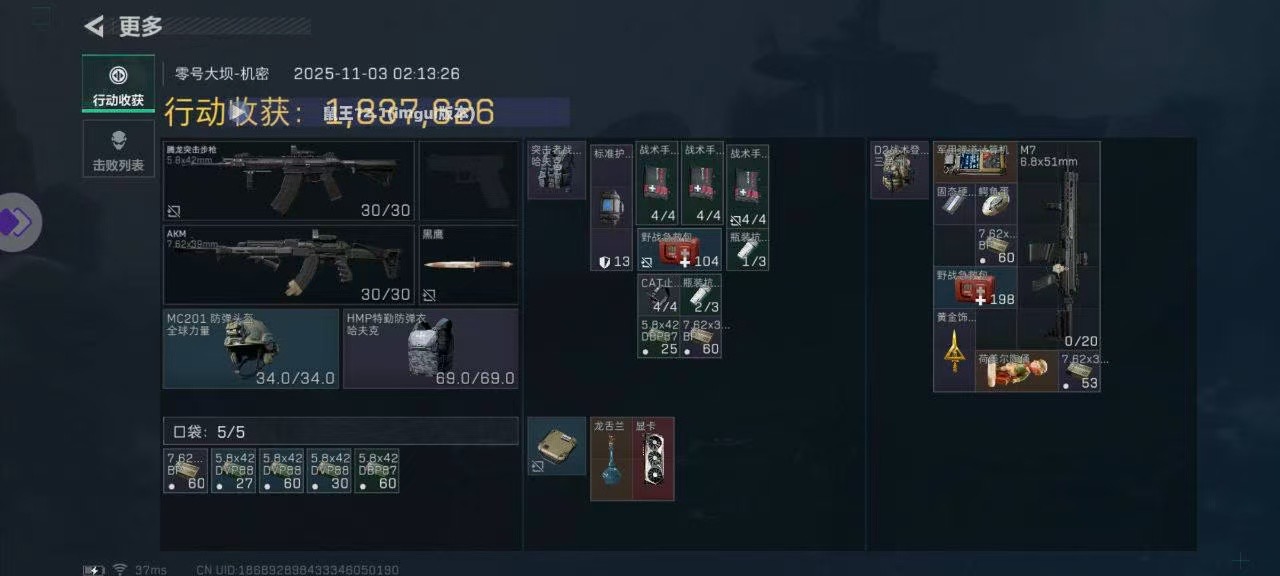The width and height of the screenshot is (1280, 576).
Task: Select the 军用弹道计算机 item
Action: click(975, 162)
